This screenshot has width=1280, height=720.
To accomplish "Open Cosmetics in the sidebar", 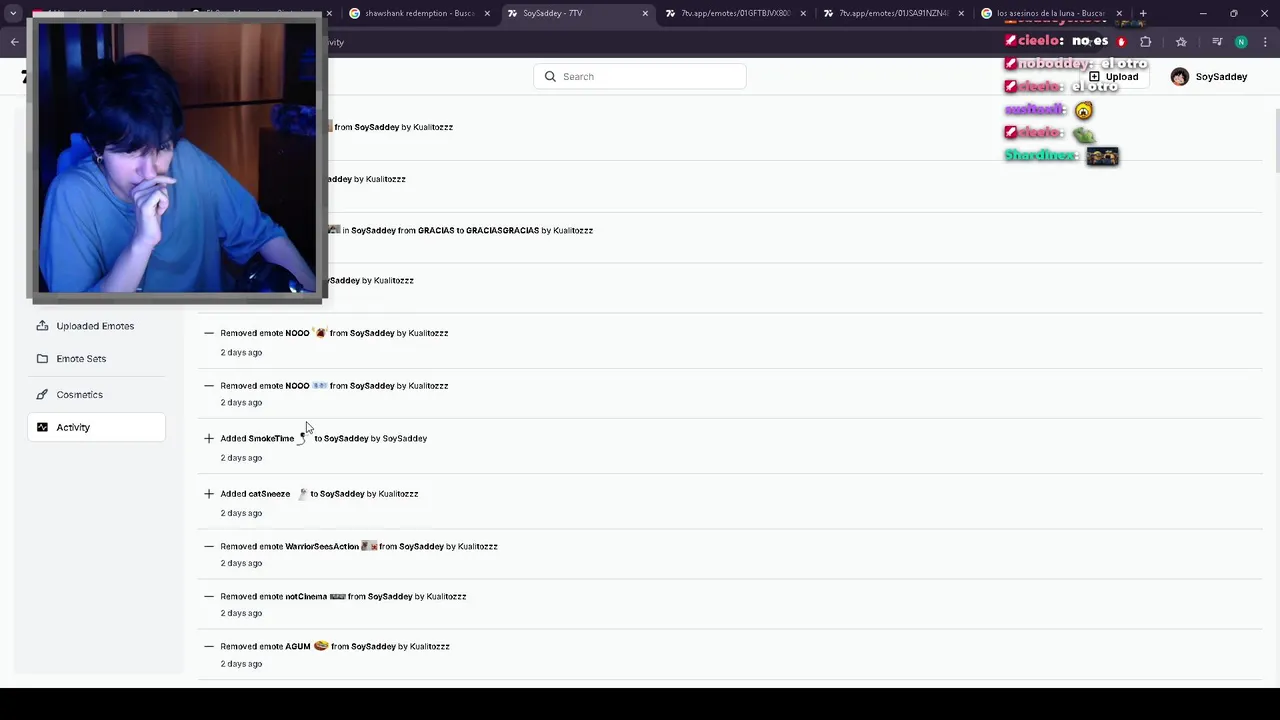I will 96,394.
